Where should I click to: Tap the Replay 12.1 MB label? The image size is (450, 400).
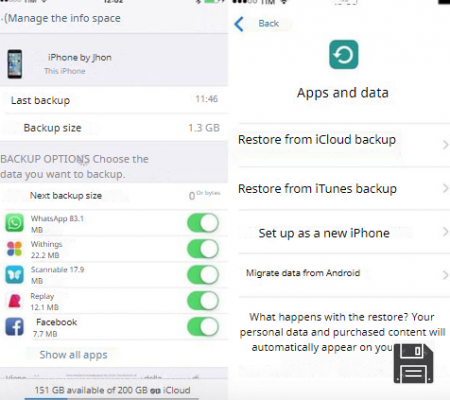44,302
